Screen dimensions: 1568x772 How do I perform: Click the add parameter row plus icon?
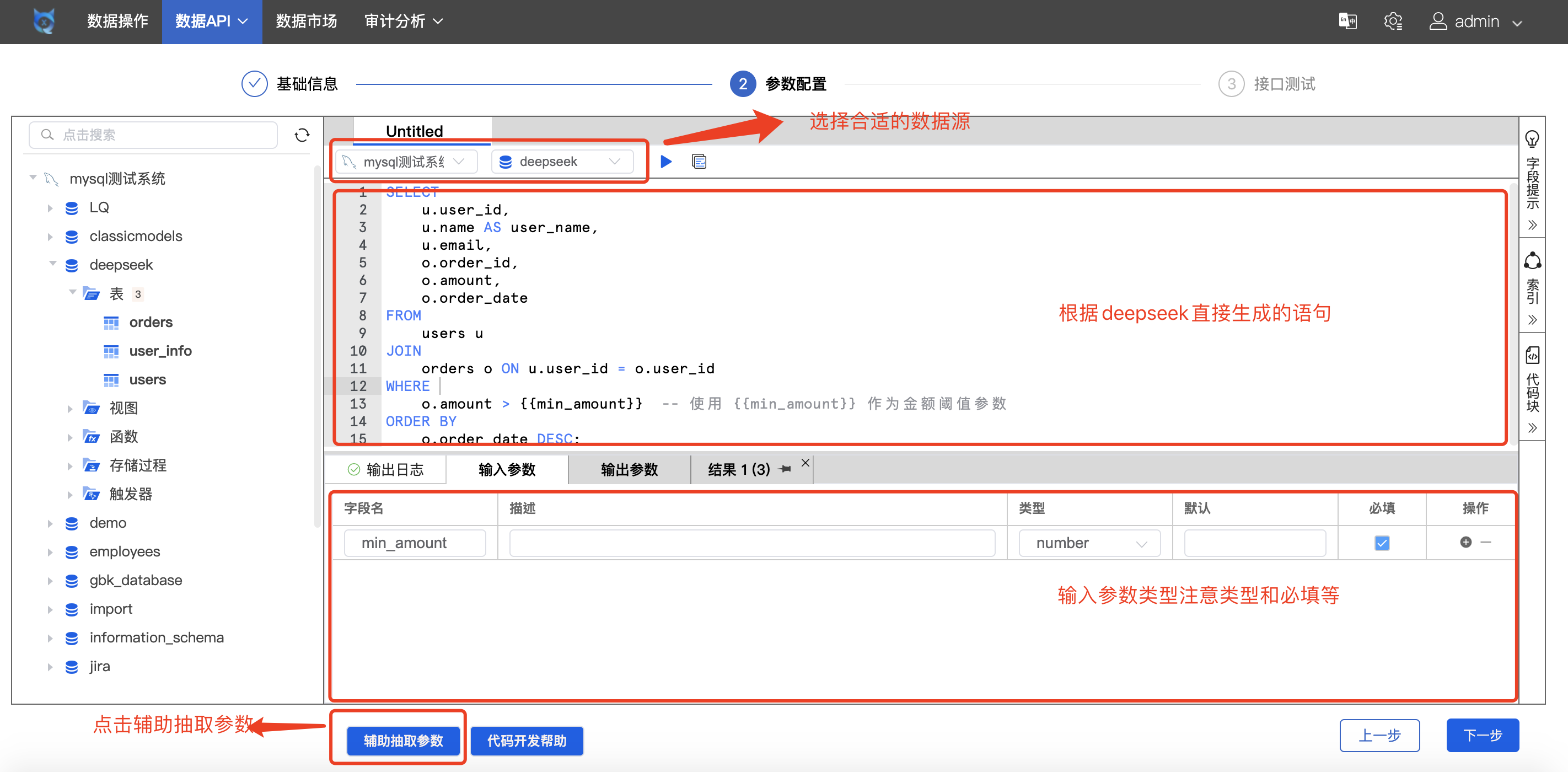point(1466,542)
